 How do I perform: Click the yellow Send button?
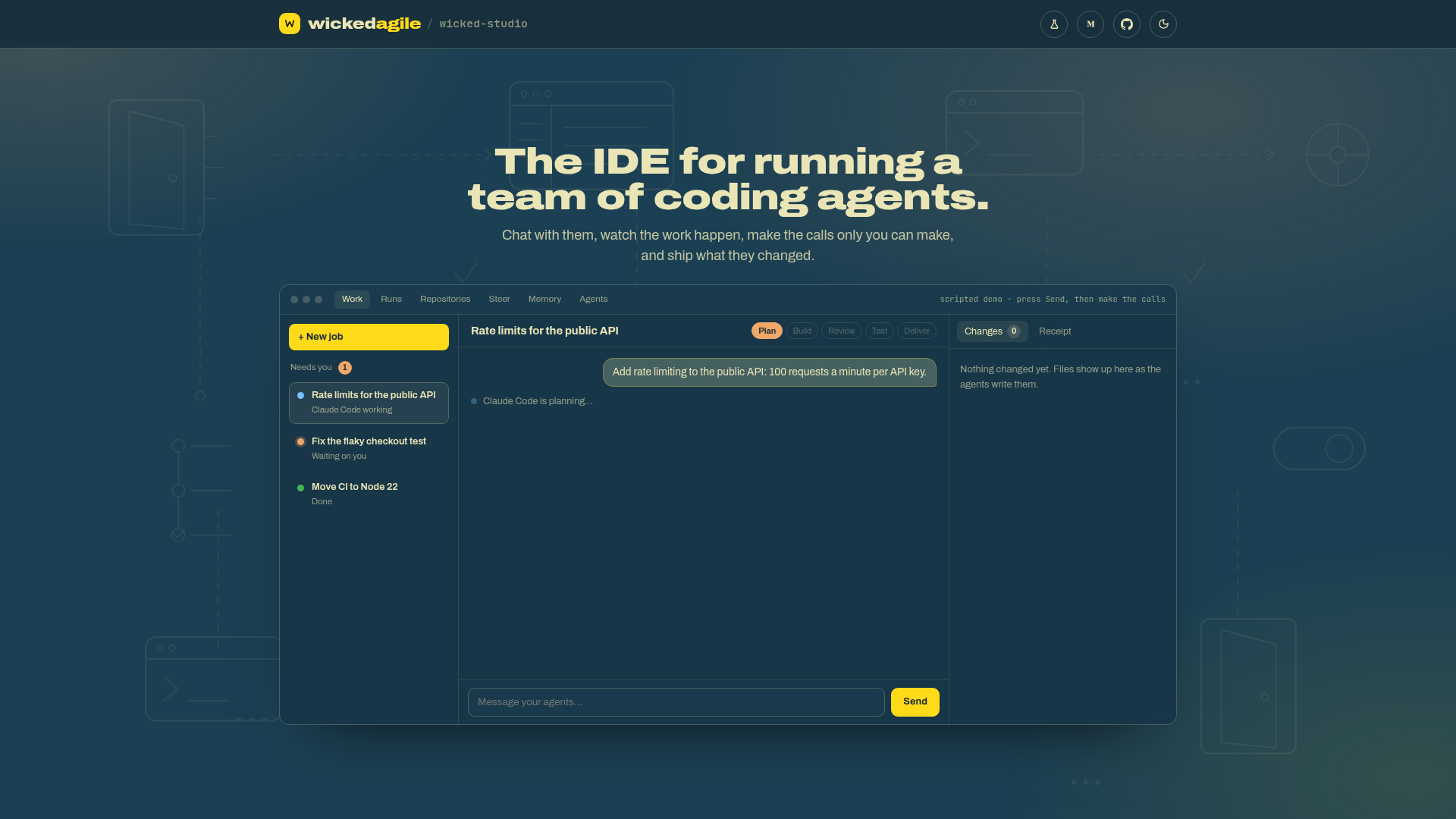[915, 702]
